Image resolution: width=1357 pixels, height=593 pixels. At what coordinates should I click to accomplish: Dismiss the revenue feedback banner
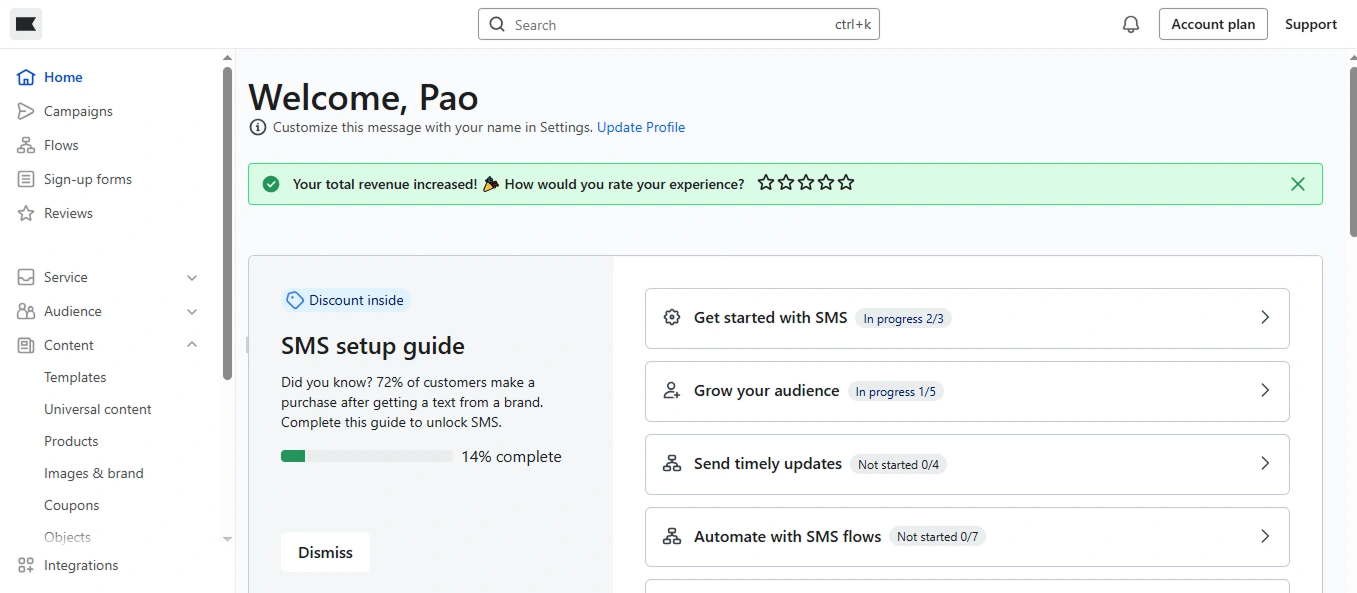[x=1298, y=184]
